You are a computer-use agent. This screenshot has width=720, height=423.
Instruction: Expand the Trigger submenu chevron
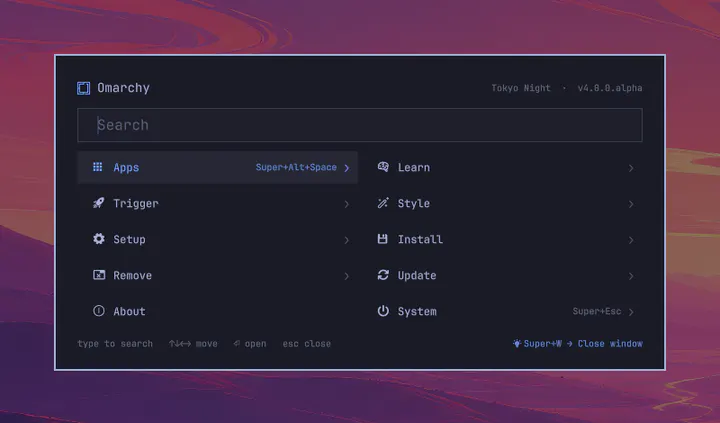[347, 204]
